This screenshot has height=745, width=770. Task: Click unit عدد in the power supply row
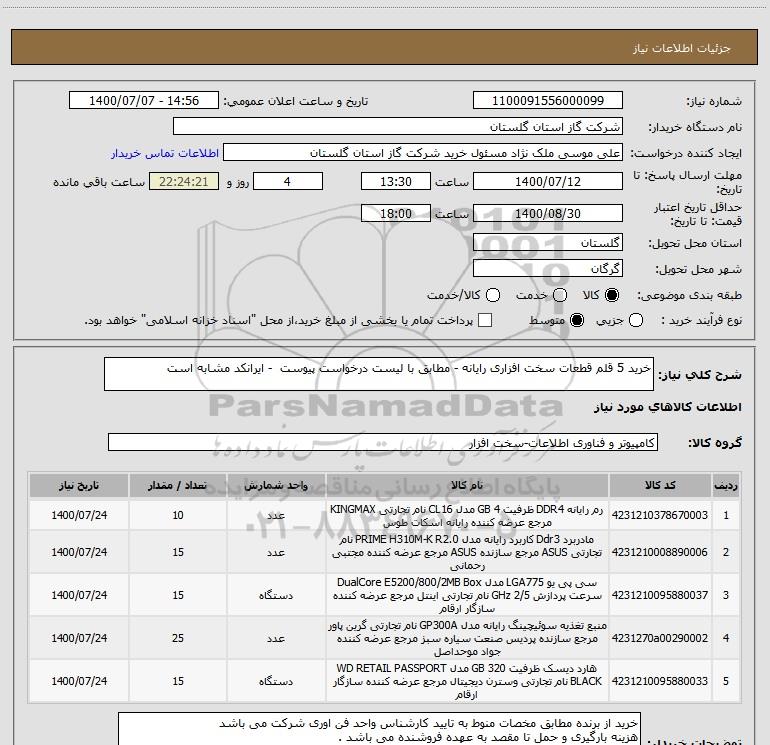(x=276, y=638)
